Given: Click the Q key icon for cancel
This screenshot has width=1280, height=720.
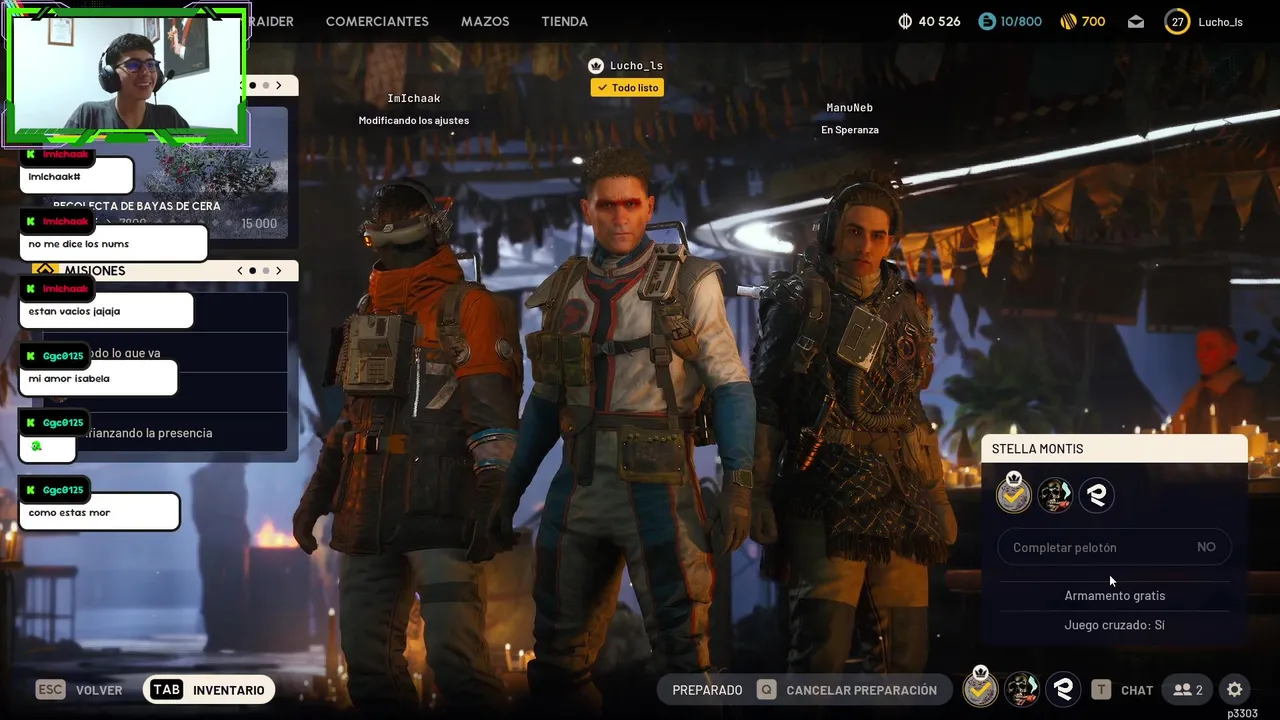Looking at the screenshot, I should click(766, 690).
